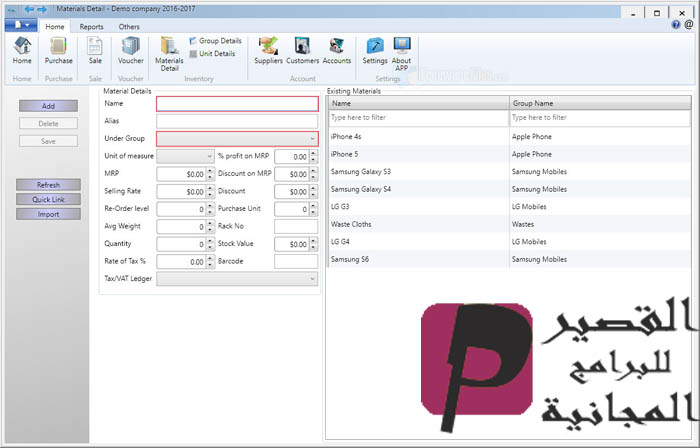
Task: Open the About APP icon
Action: (401, 54)
